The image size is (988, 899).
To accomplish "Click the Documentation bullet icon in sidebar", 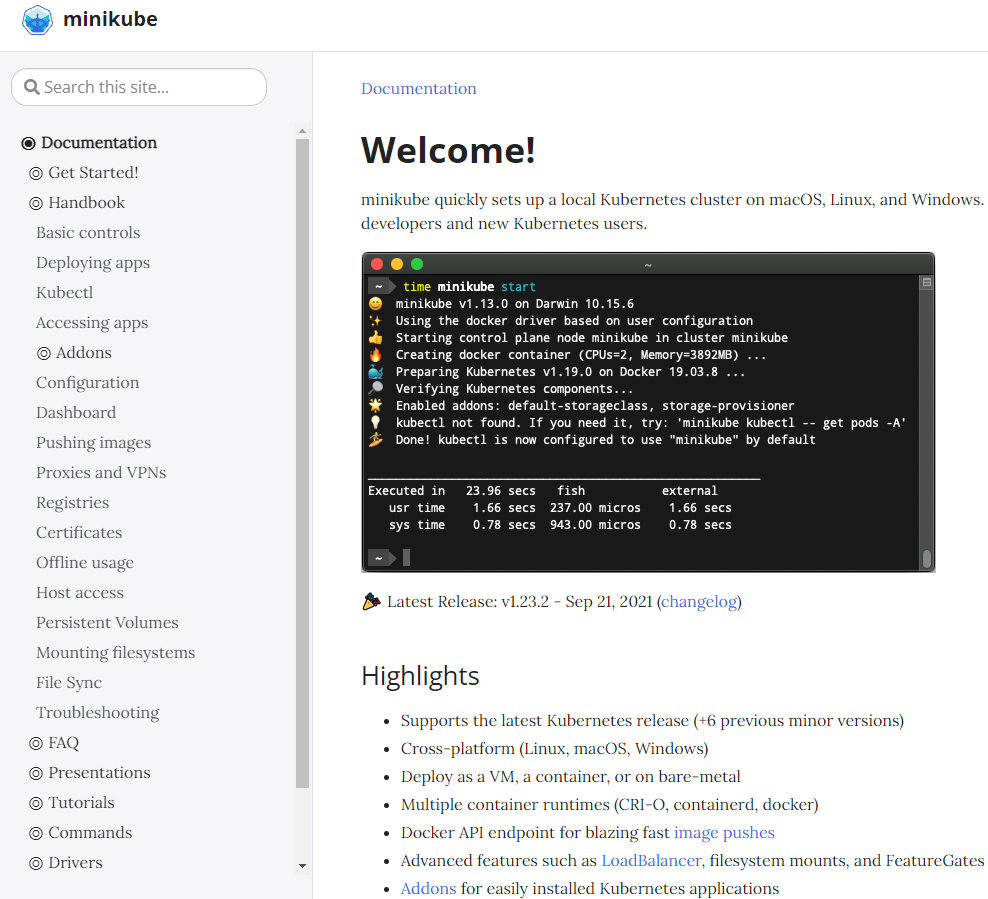I will (x=28, y=143).
